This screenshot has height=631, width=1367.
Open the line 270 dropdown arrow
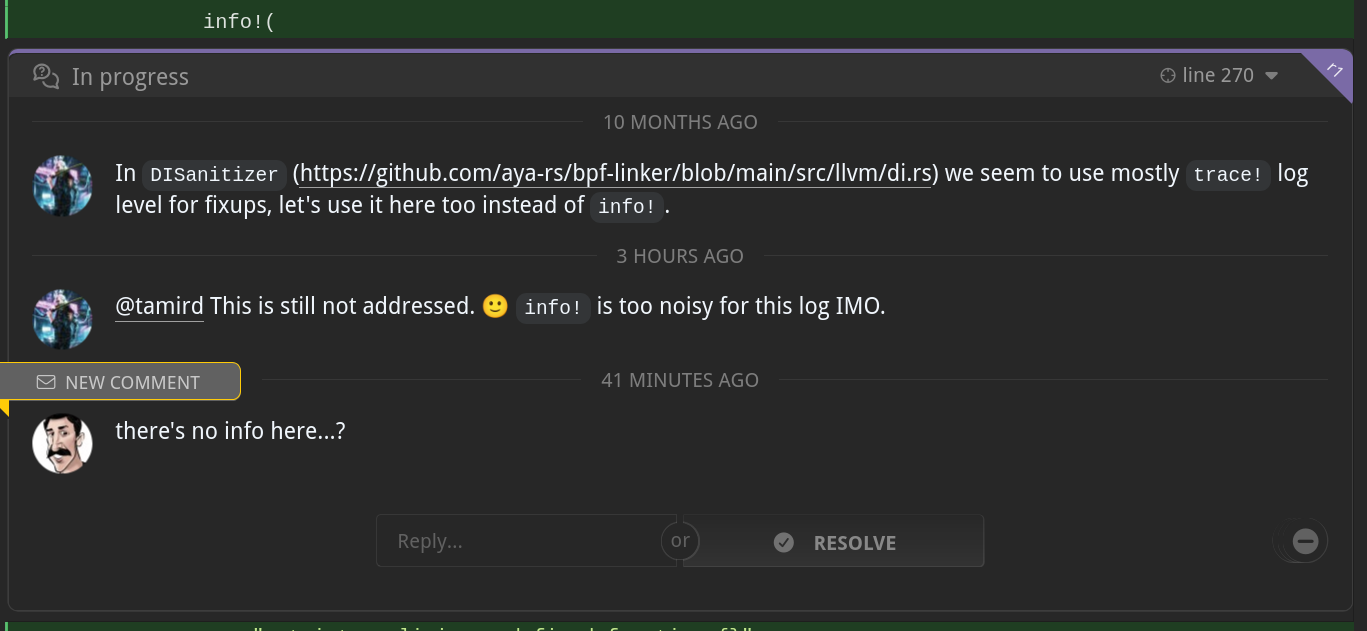coord(1272,76)
